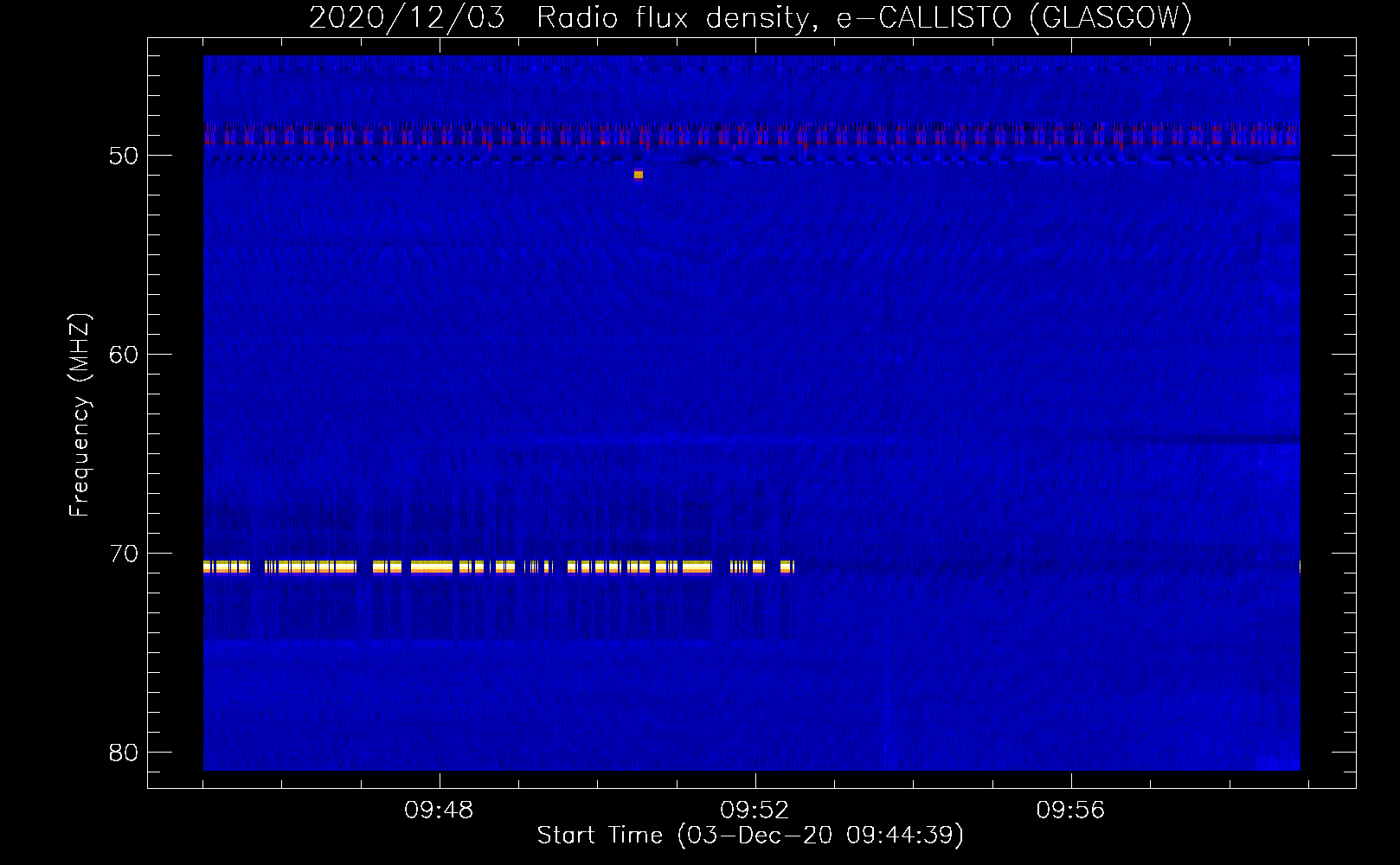Click the 70 frequency tick label

(x=124, y=554)
